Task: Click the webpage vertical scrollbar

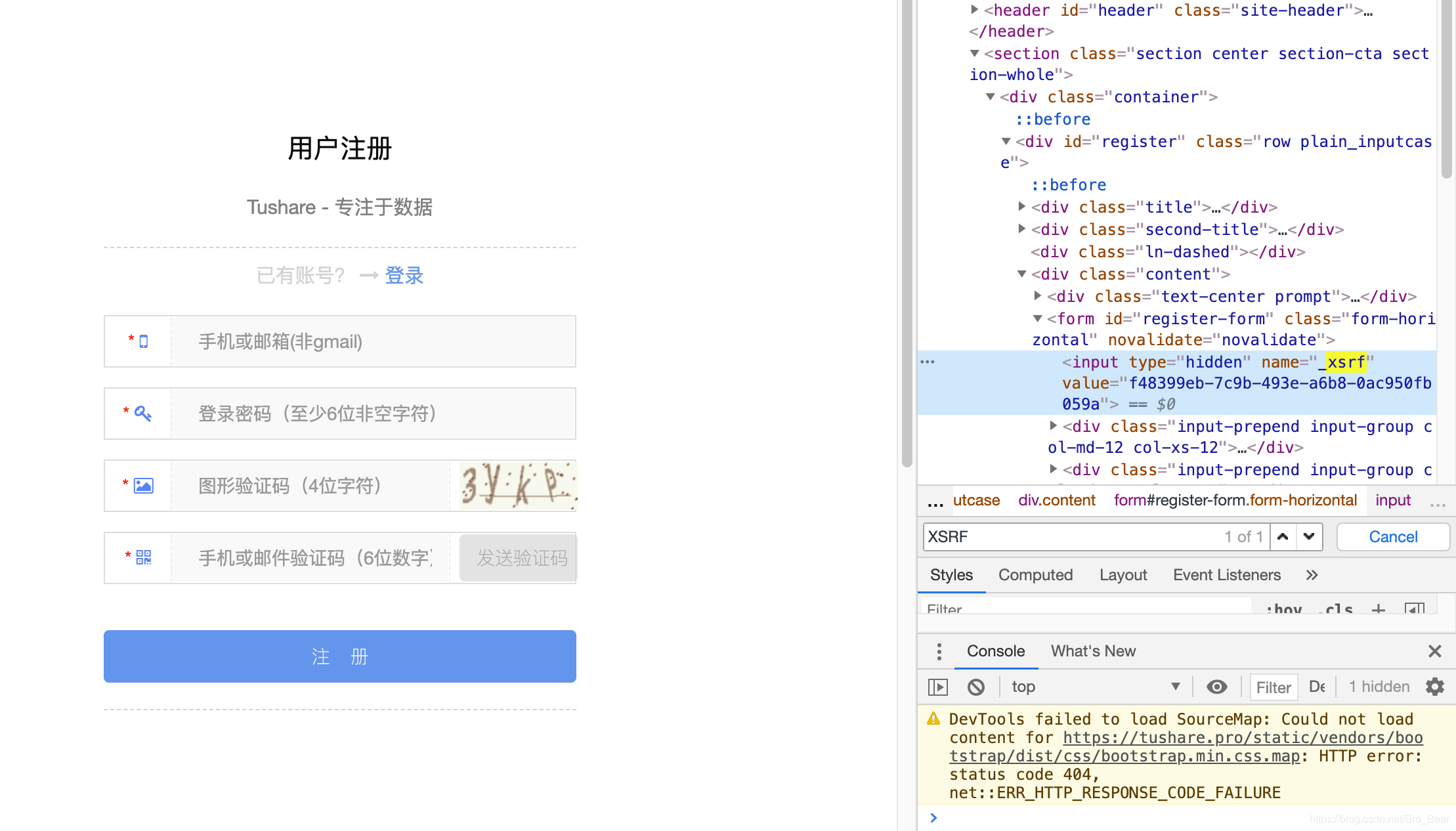Action: (907, 233)
